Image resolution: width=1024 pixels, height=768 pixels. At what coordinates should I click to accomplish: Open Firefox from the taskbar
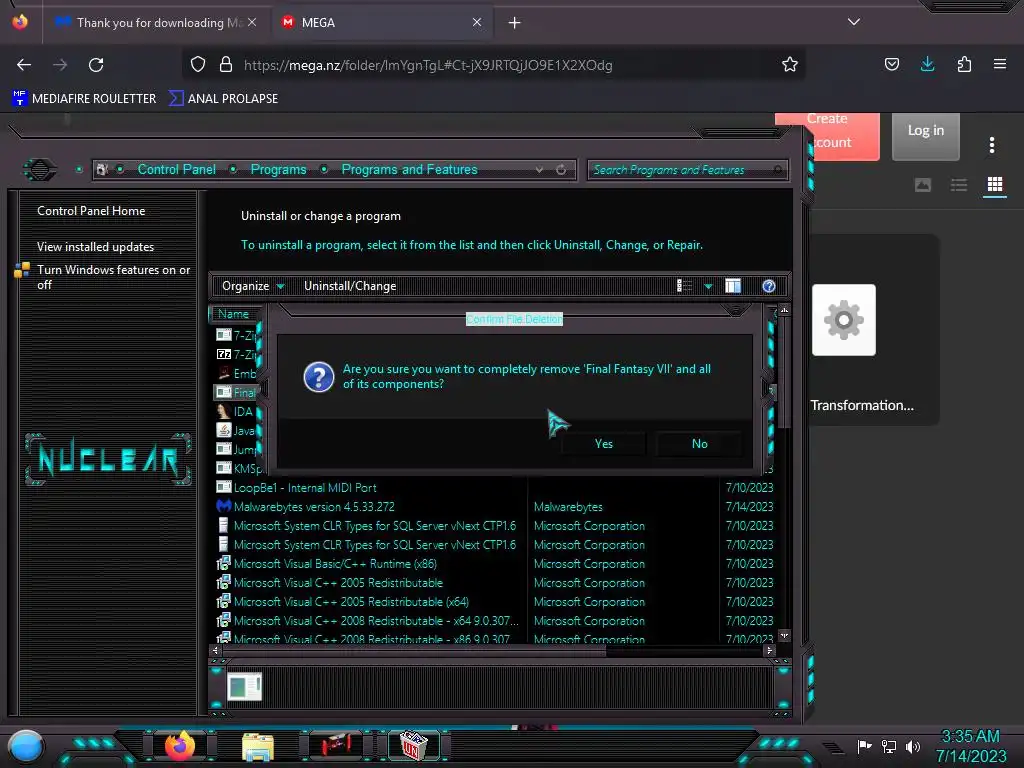[180, 746]
